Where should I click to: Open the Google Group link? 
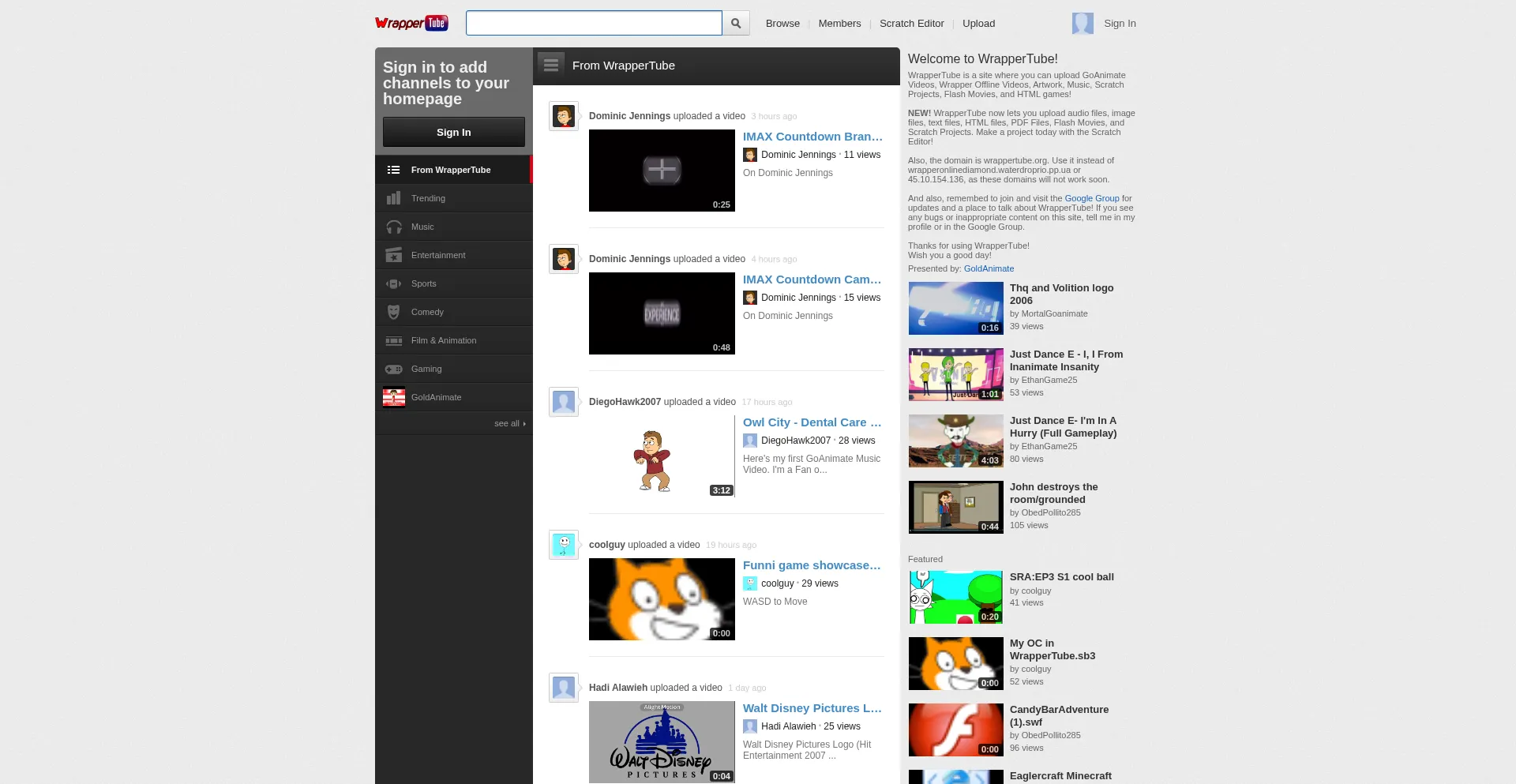pyautogui.click(x=1091, y=198)
